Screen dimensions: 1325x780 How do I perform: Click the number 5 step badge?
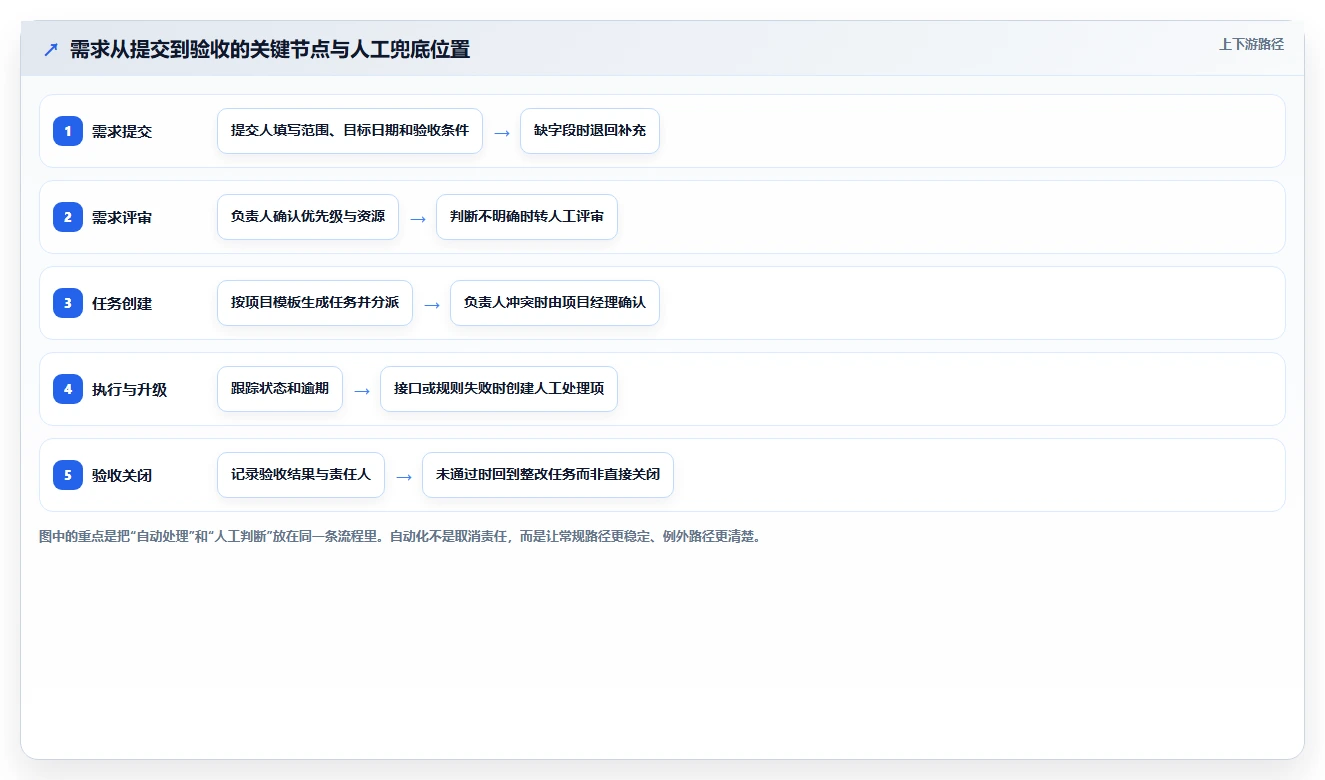click(x=68, y=475)
